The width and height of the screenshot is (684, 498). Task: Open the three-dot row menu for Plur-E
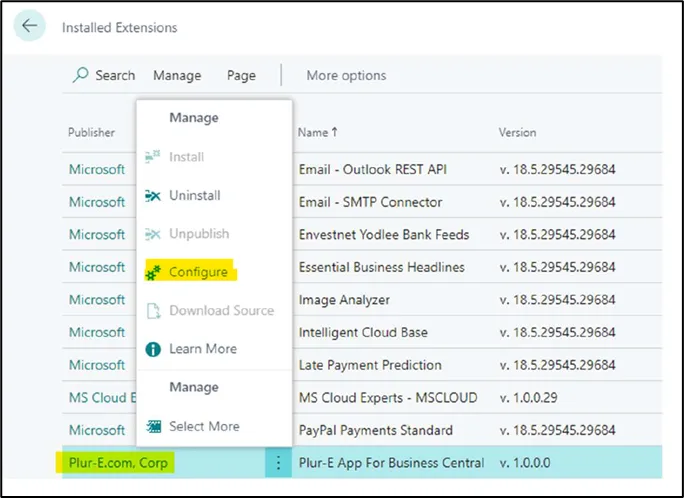pos(278,462)
